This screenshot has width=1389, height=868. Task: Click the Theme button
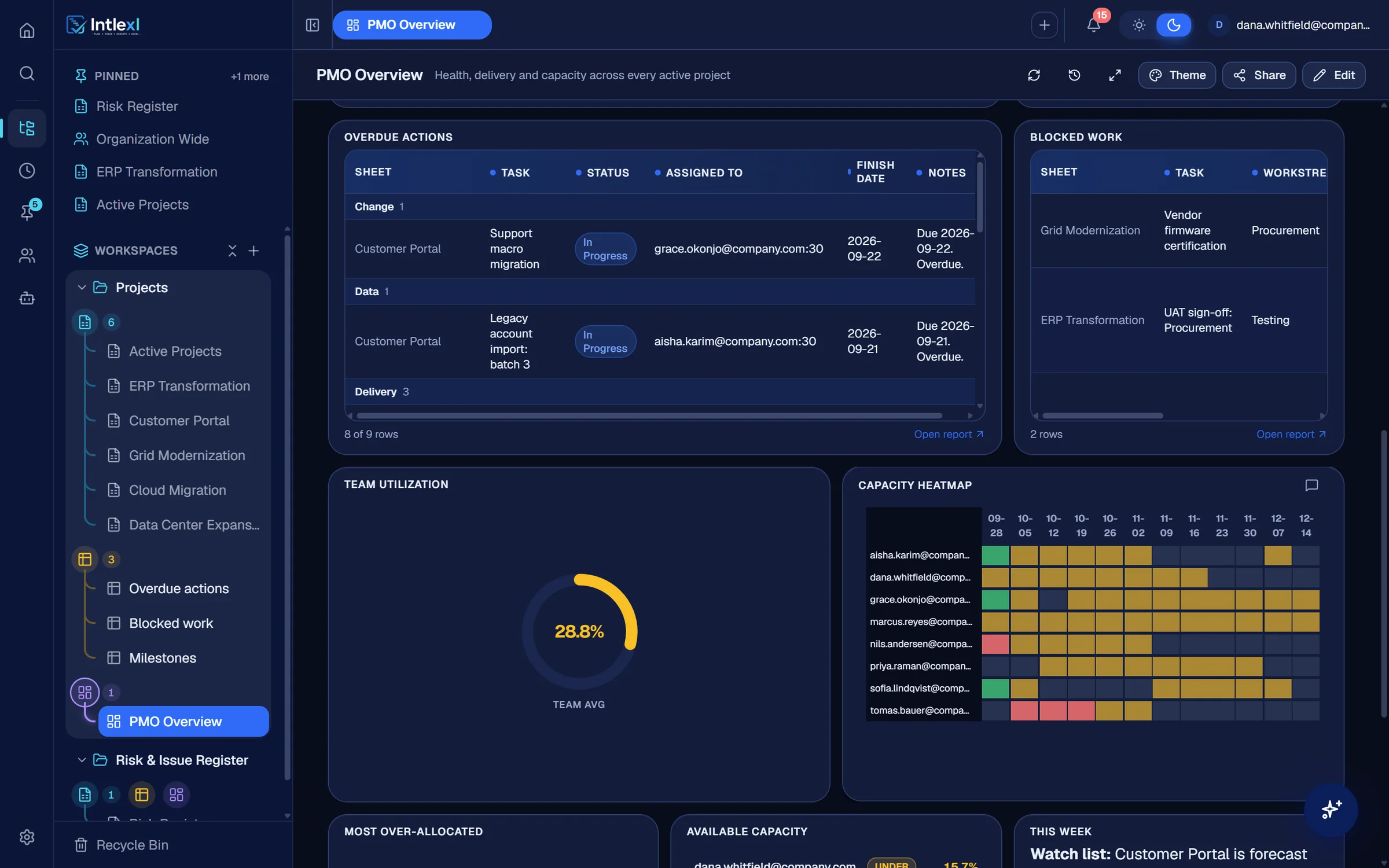point(1177,75)
